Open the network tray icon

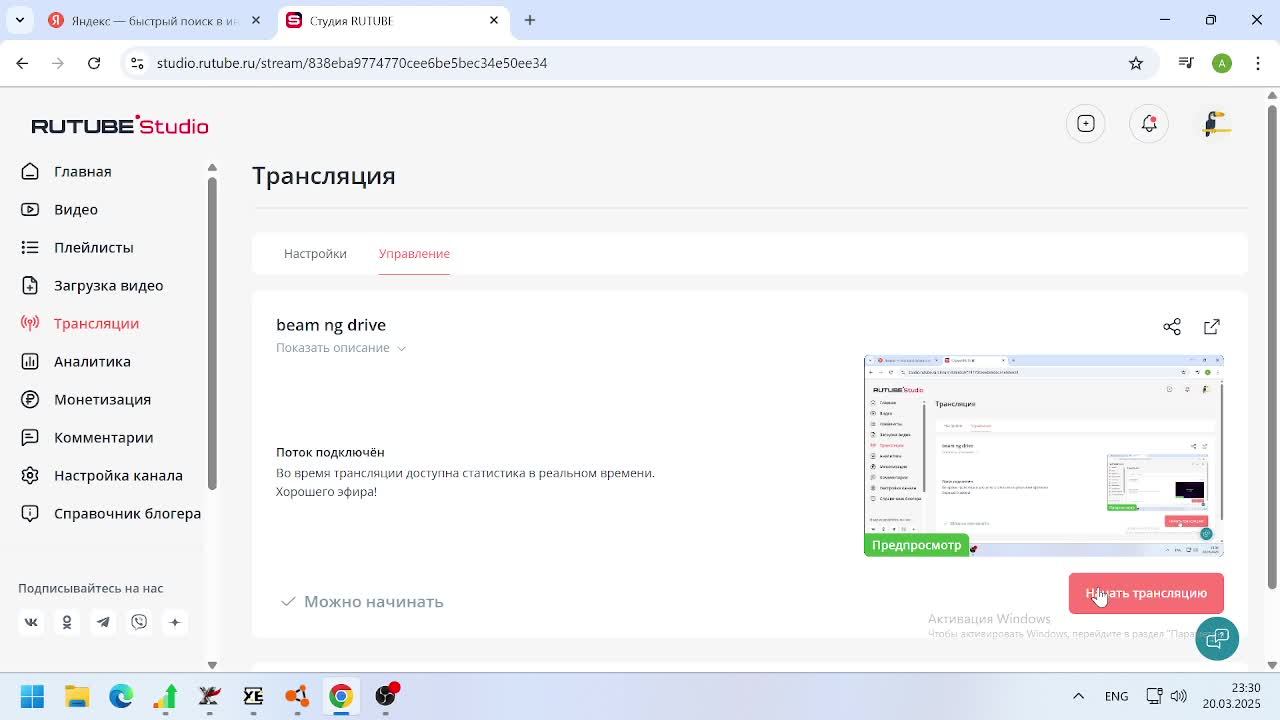[x=1154, y=696]
